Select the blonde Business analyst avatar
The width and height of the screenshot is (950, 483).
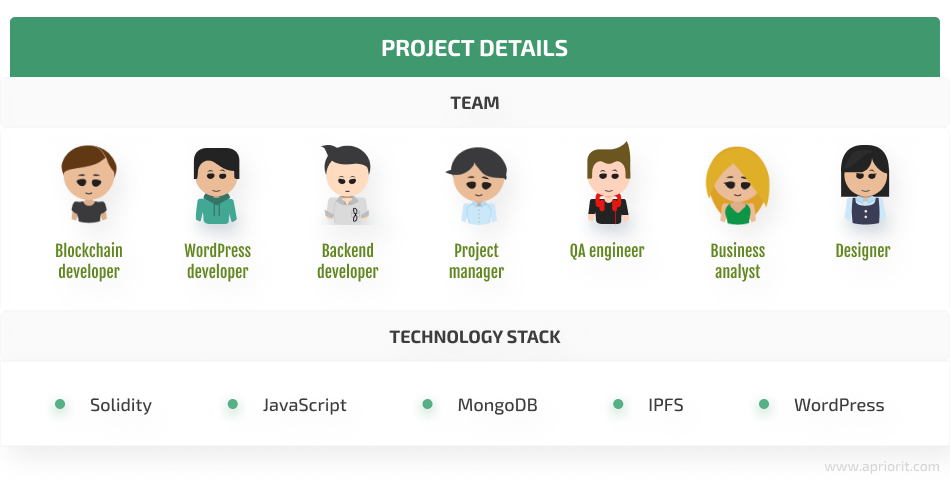point(737,185)
